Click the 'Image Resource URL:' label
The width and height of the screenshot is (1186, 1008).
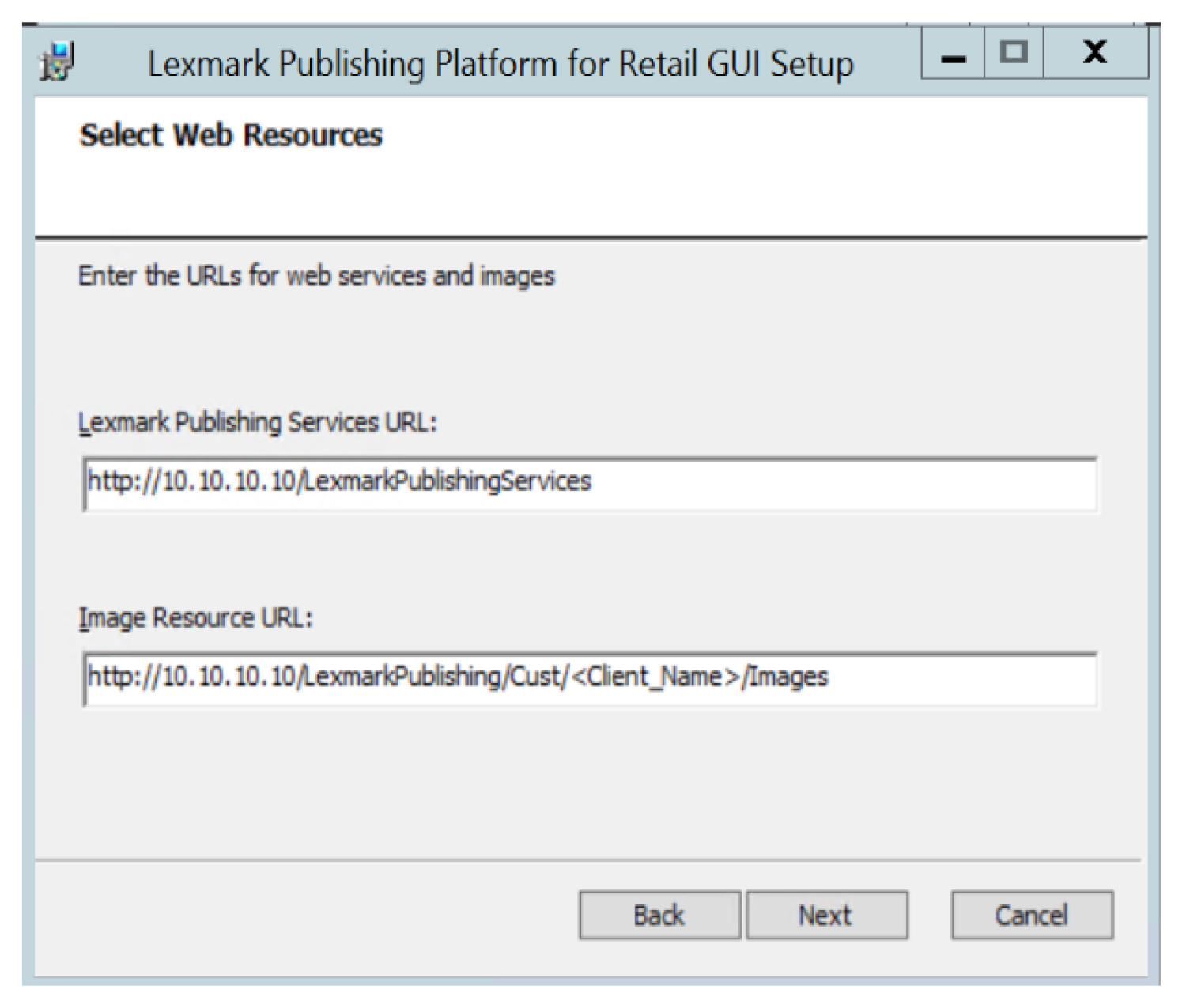pos(195,618)
